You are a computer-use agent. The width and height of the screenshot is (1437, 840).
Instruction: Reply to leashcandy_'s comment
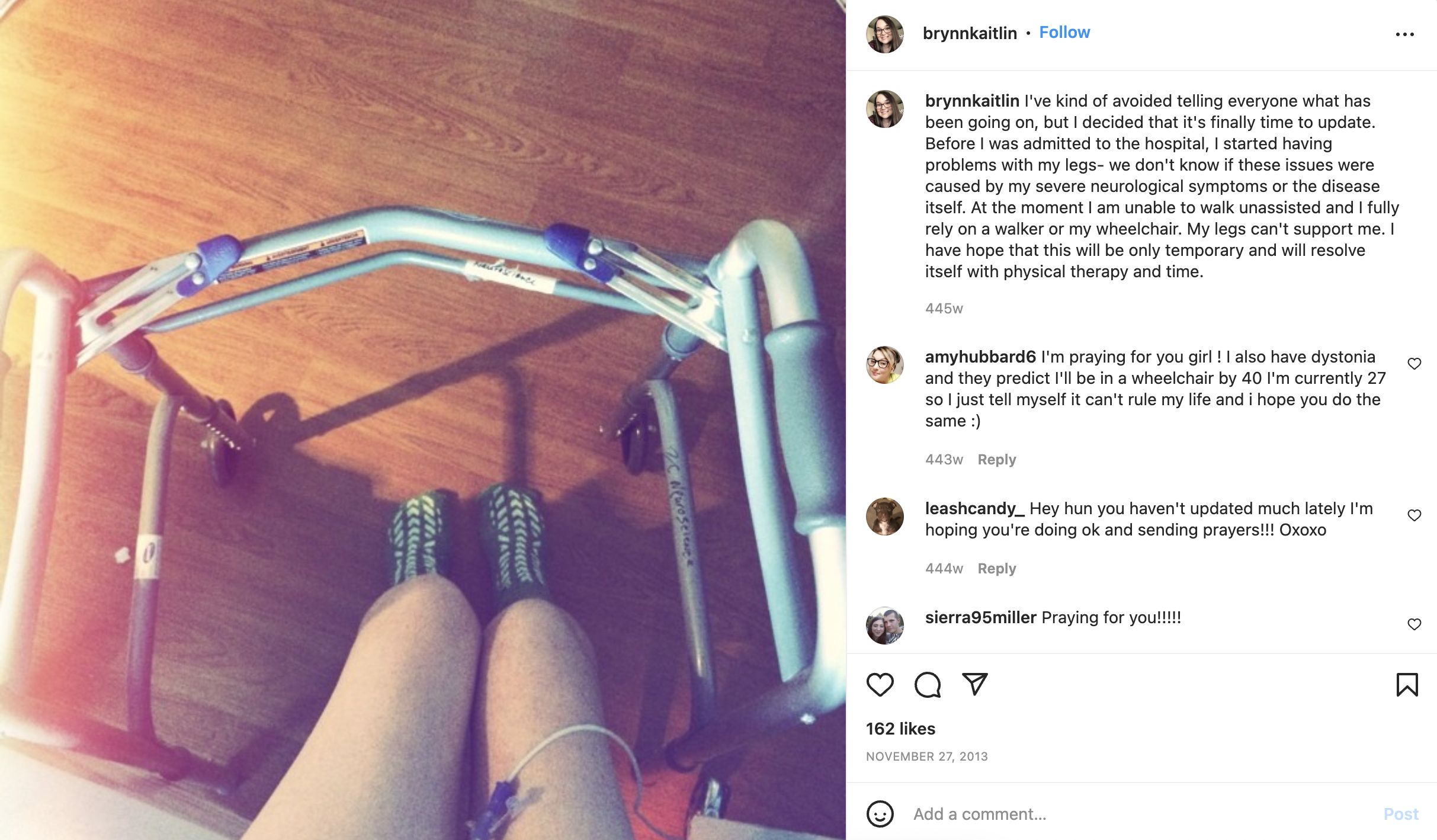996,569
